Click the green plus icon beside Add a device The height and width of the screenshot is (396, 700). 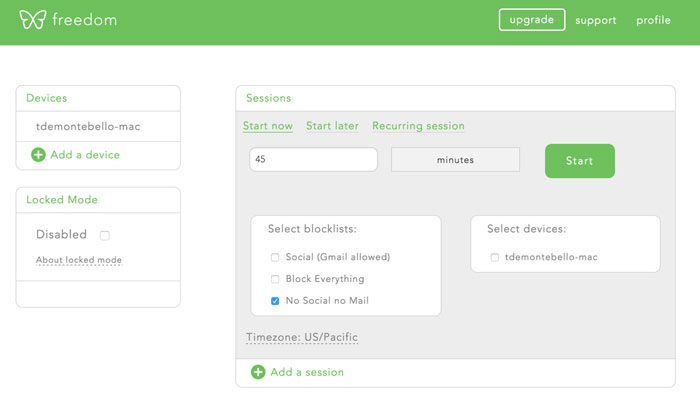38,155
